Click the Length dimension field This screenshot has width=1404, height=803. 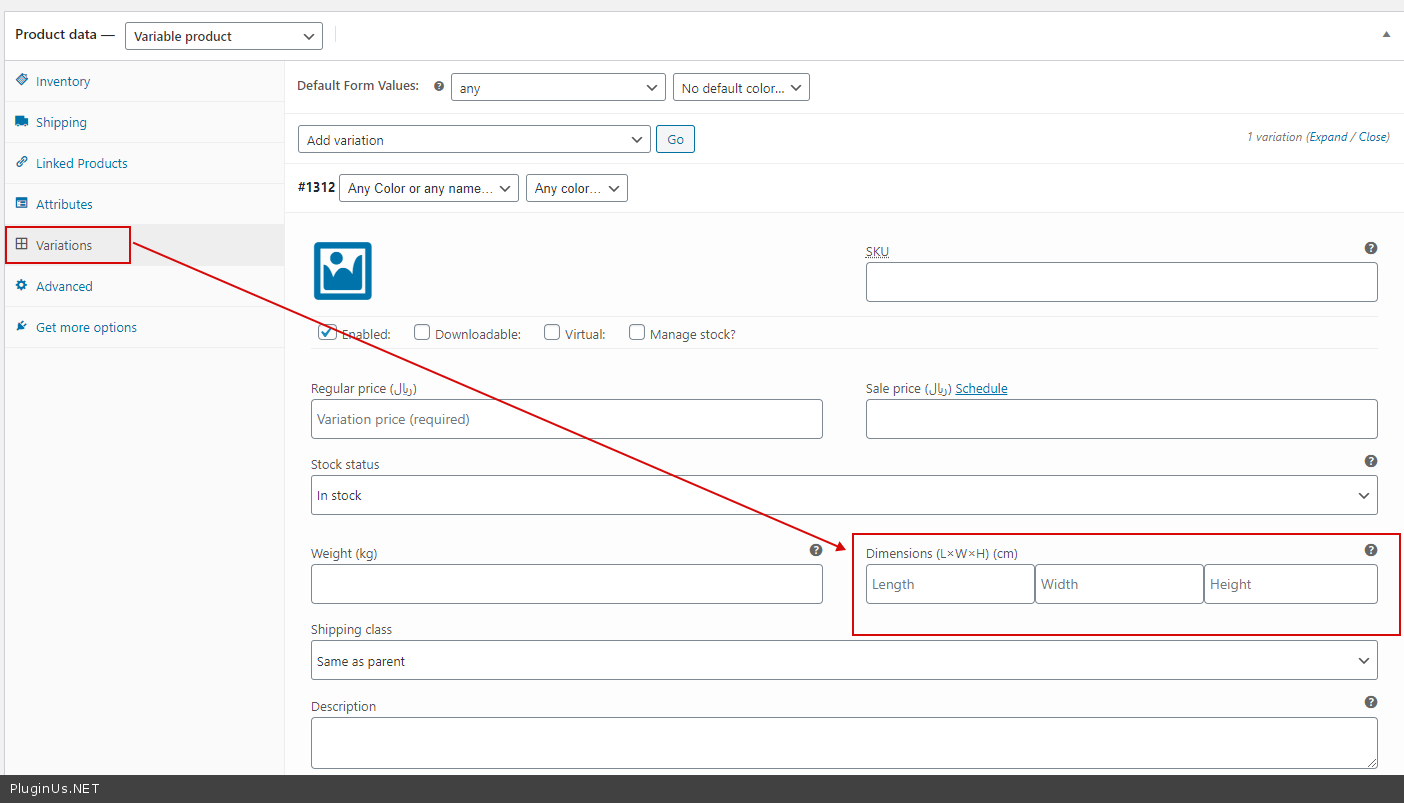coord(949,584)
